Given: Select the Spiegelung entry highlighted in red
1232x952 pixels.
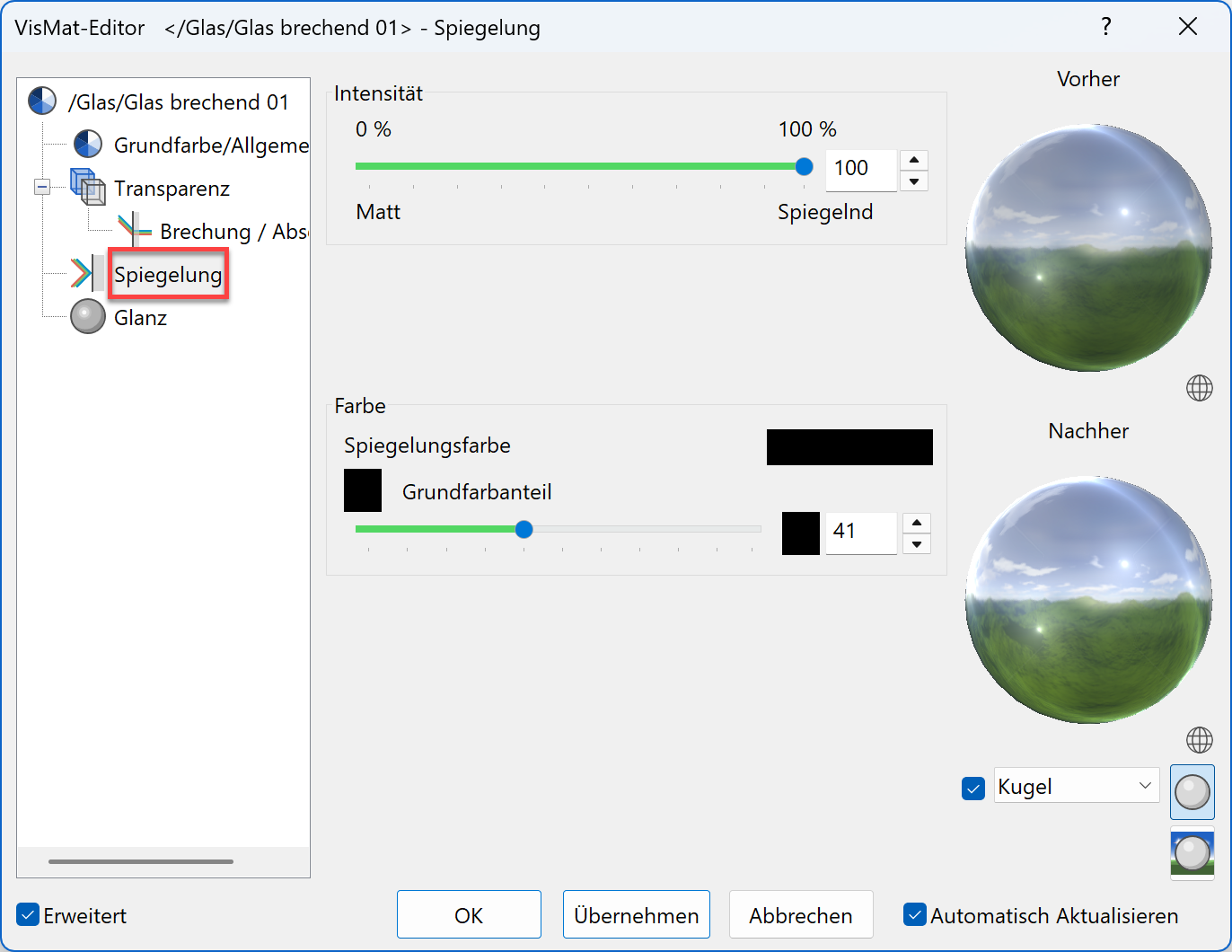Looking at the screenshot, I should click(x=167, y=274).
